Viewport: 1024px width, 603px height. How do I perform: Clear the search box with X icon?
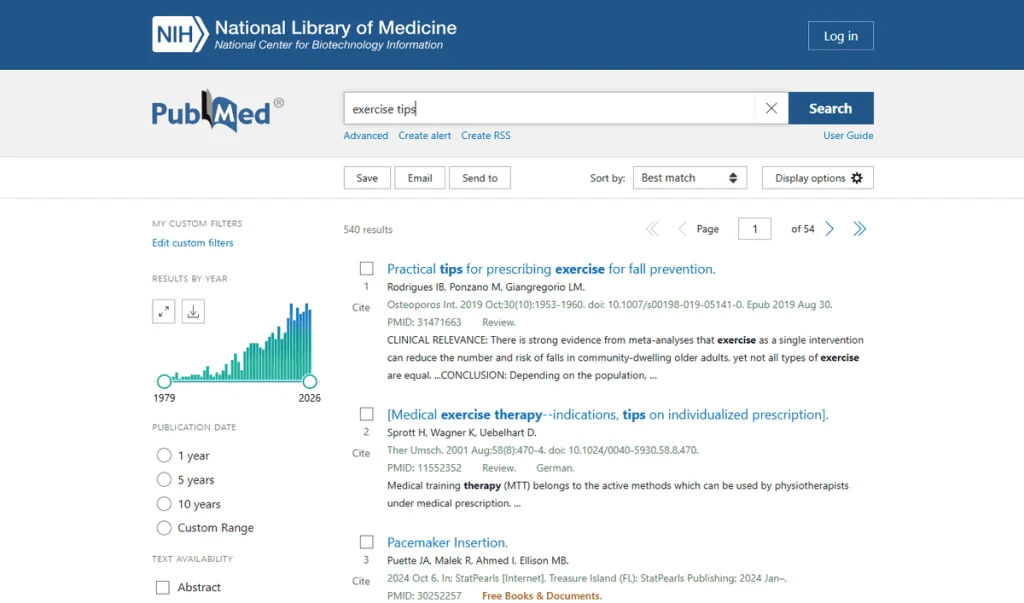point(771,108)
